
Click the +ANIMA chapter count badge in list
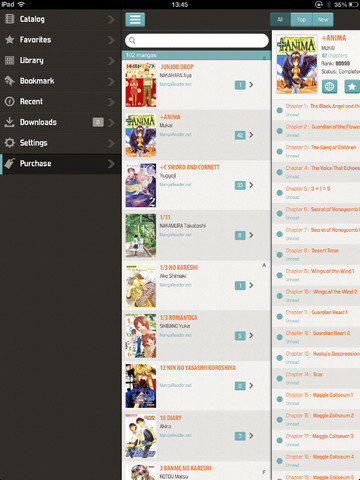[x=240, y=135]
